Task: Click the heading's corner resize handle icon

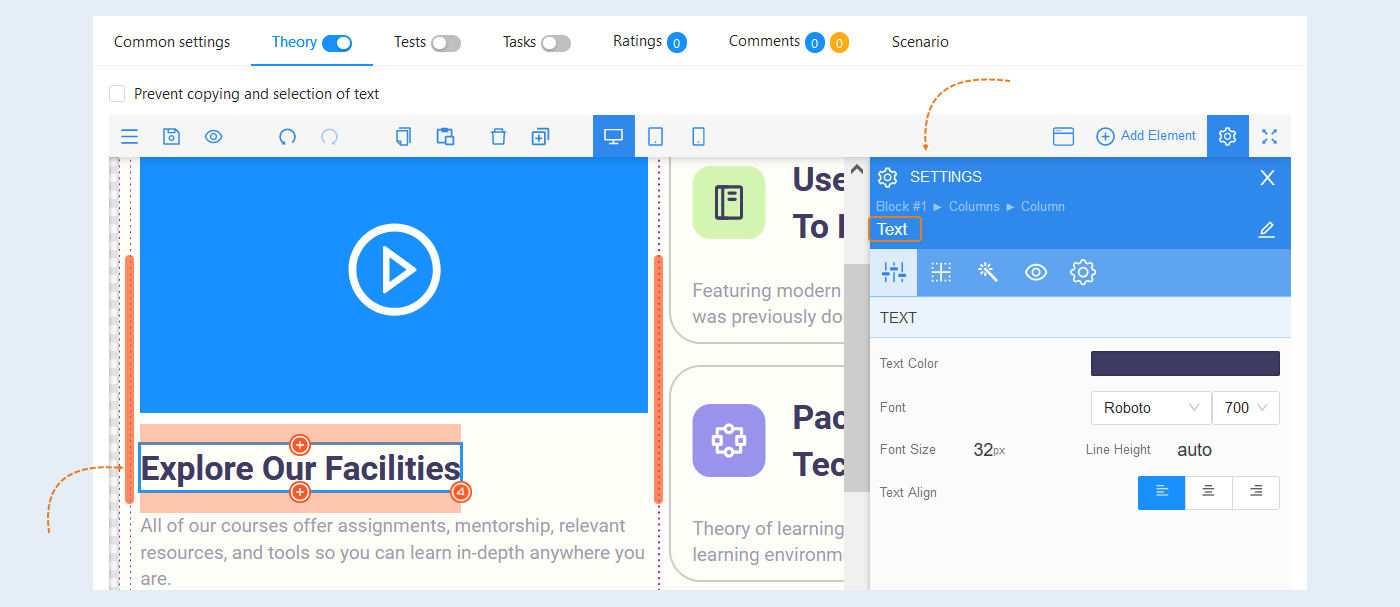Action: click(x=460, y=492)
